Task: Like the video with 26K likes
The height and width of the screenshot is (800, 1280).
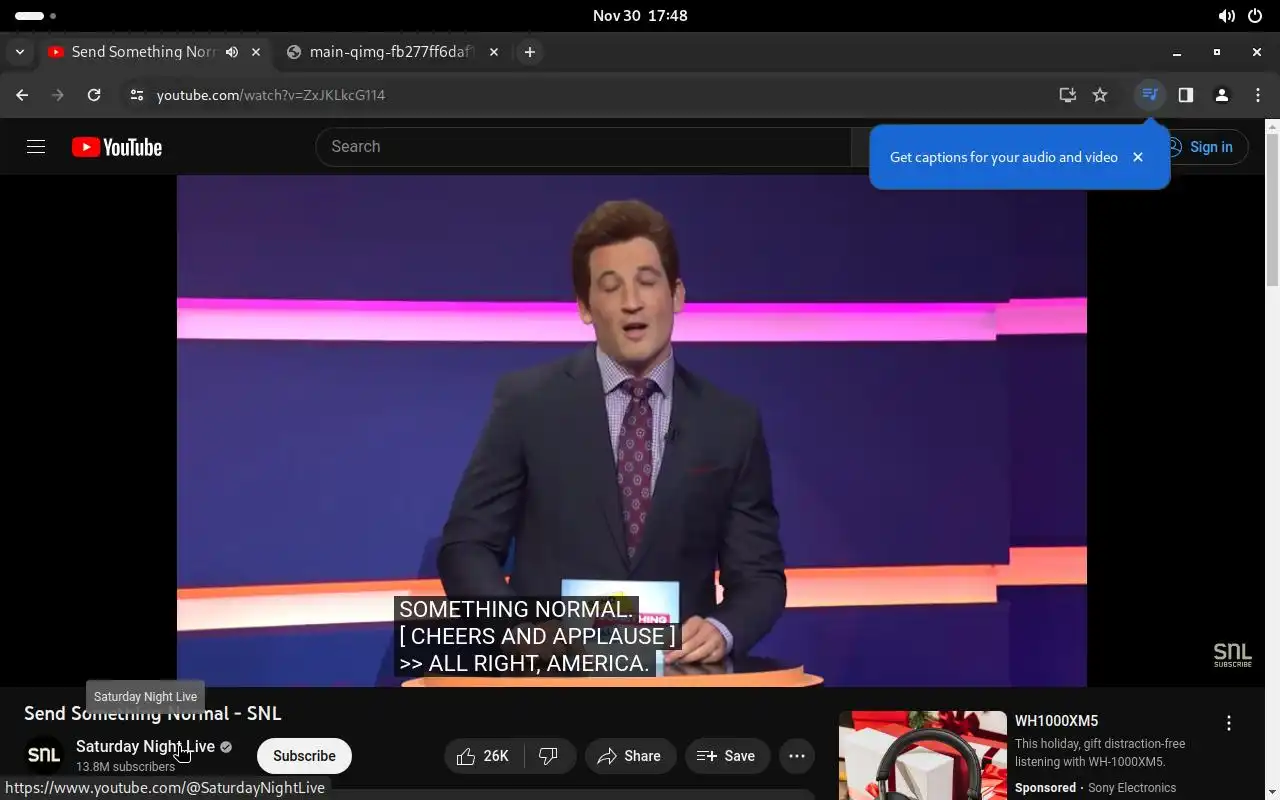Action: 484,756
